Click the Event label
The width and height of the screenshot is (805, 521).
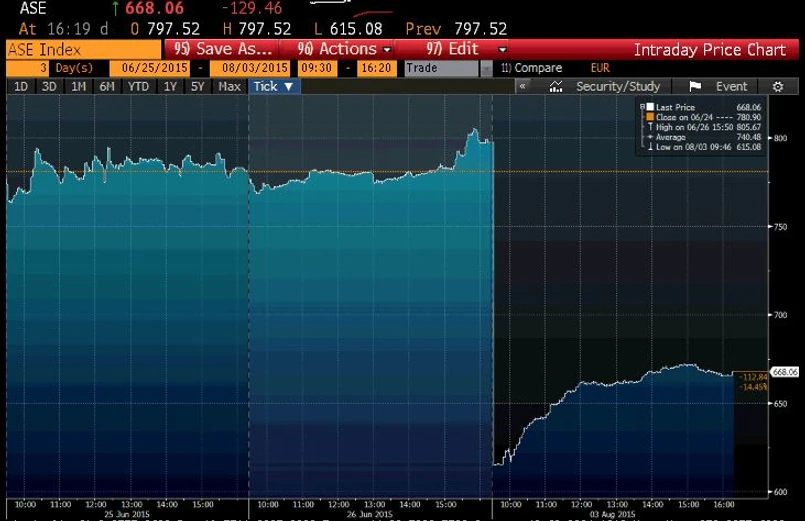tap(732, 87)
